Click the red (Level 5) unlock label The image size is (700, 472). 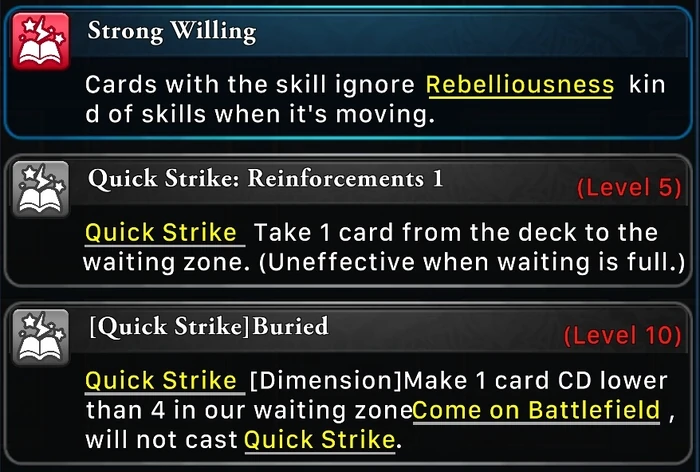[x=629, y=188]
